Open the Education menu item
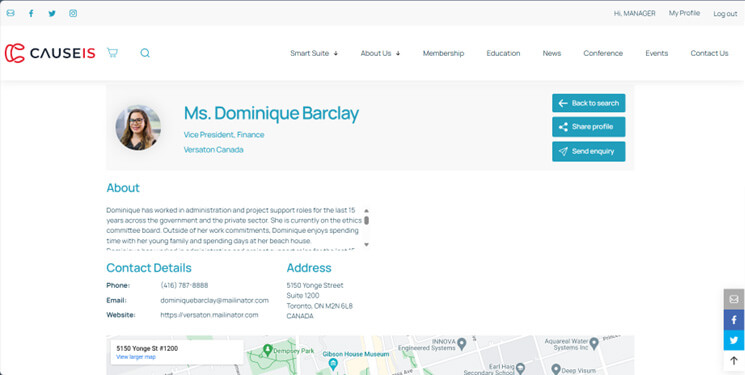 503,53
